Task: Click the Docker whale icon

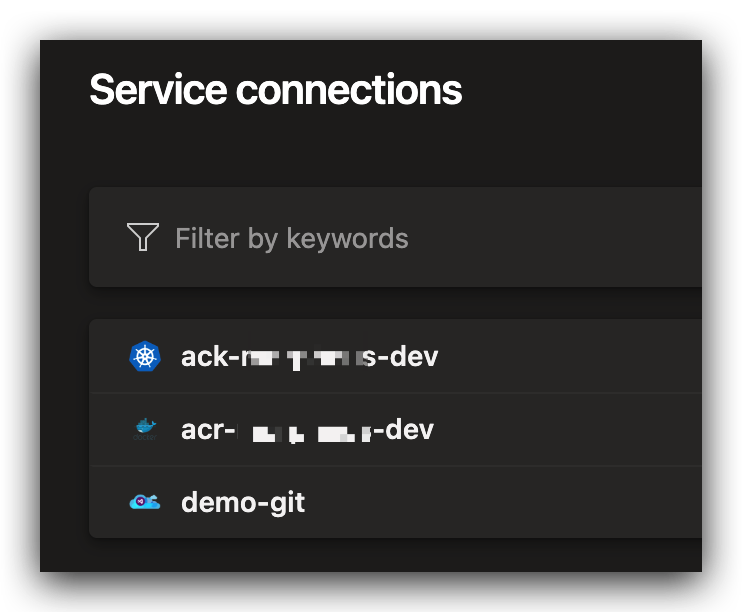Action: (x=145, y=430)
